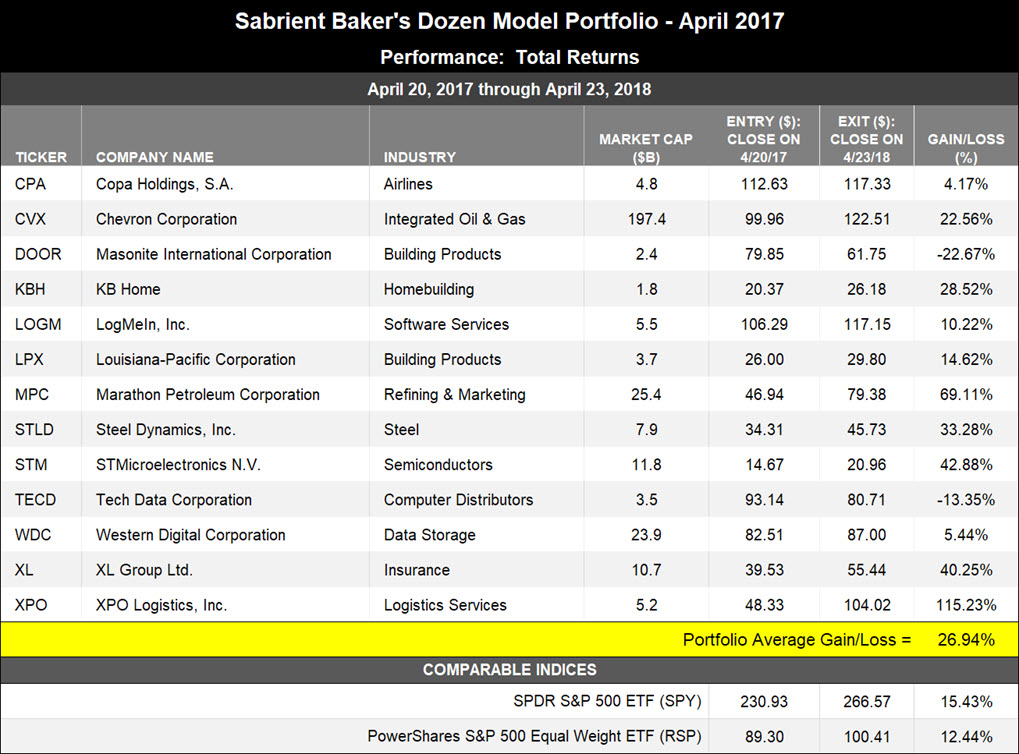This screenshot has width=1019, height=754.
Task: Click the Airlines industry cell
Action: (x=408, y=184)
